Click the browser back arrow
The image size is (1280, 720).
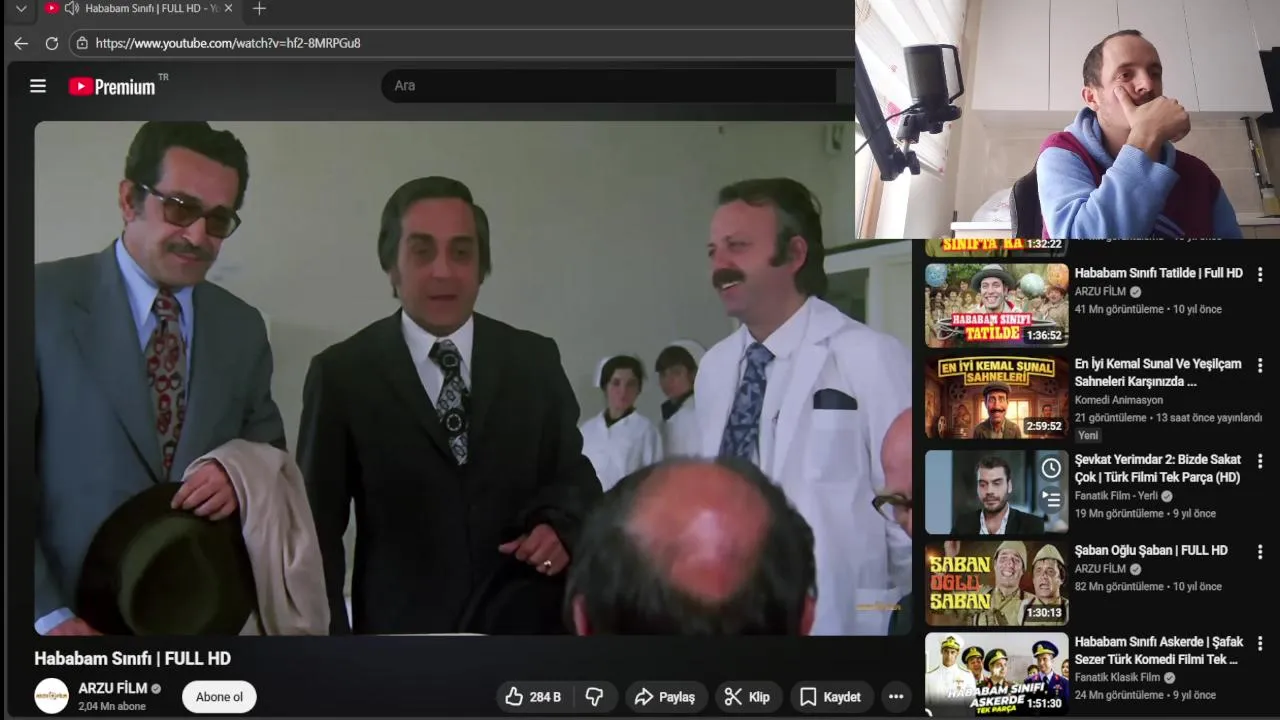point(21,43)
